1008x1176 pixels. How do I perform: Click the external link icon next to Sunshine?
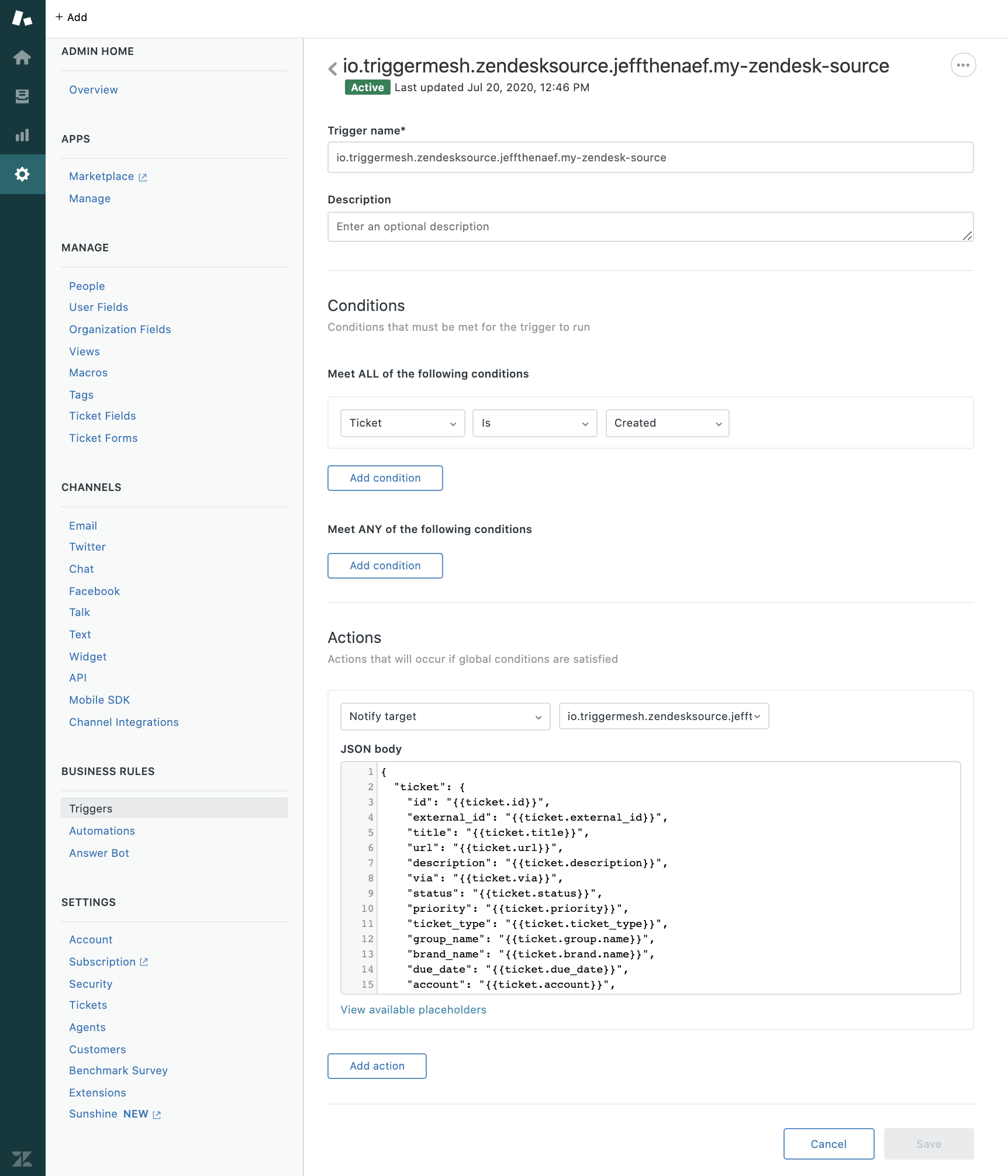tap(157, 1115)
